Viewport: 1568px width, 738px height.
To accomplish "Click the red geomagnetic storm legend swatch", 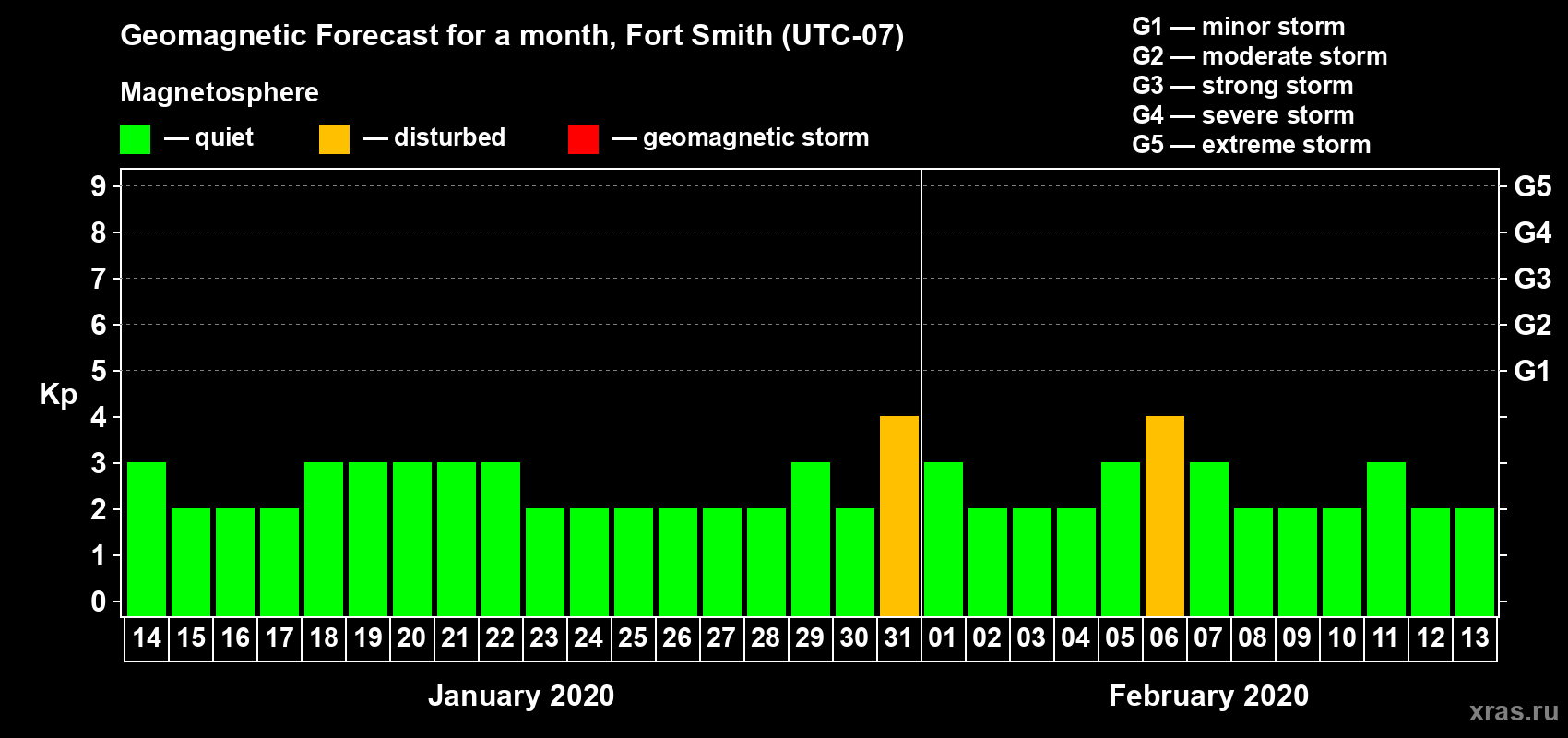I will coord(583,139).
